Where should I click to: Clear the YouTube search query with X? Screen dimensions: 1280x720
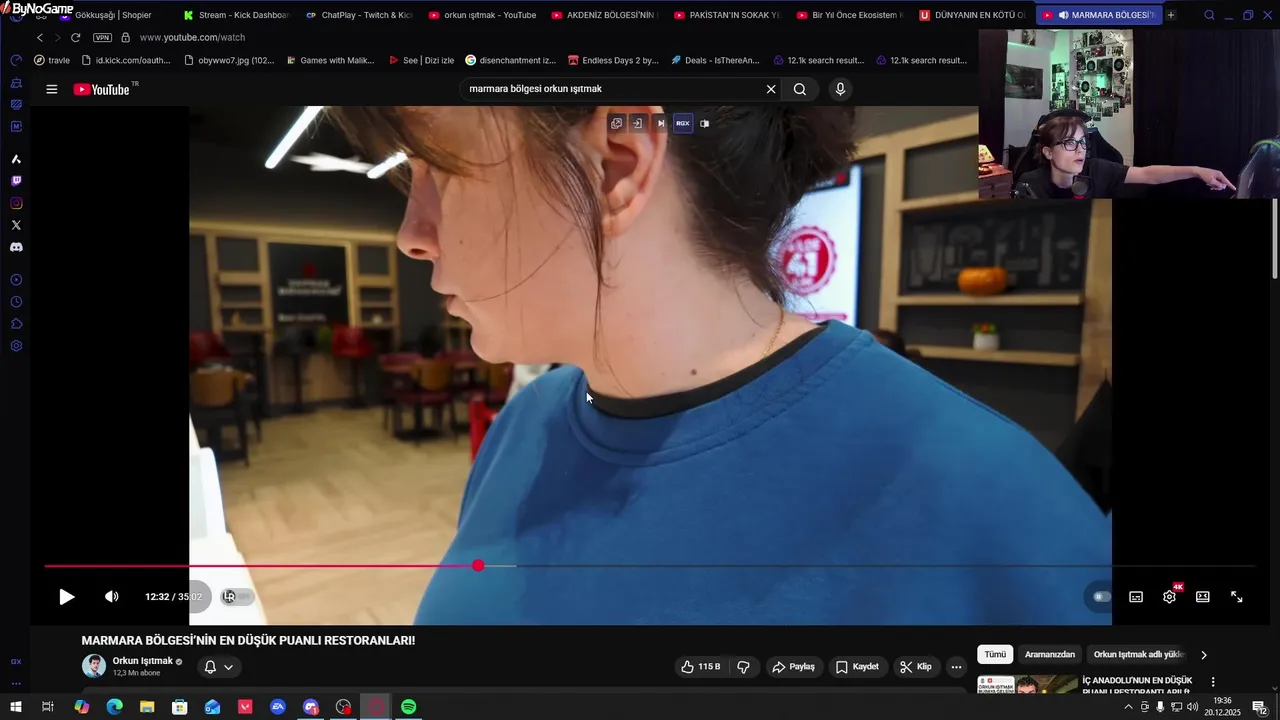(771, 89)
